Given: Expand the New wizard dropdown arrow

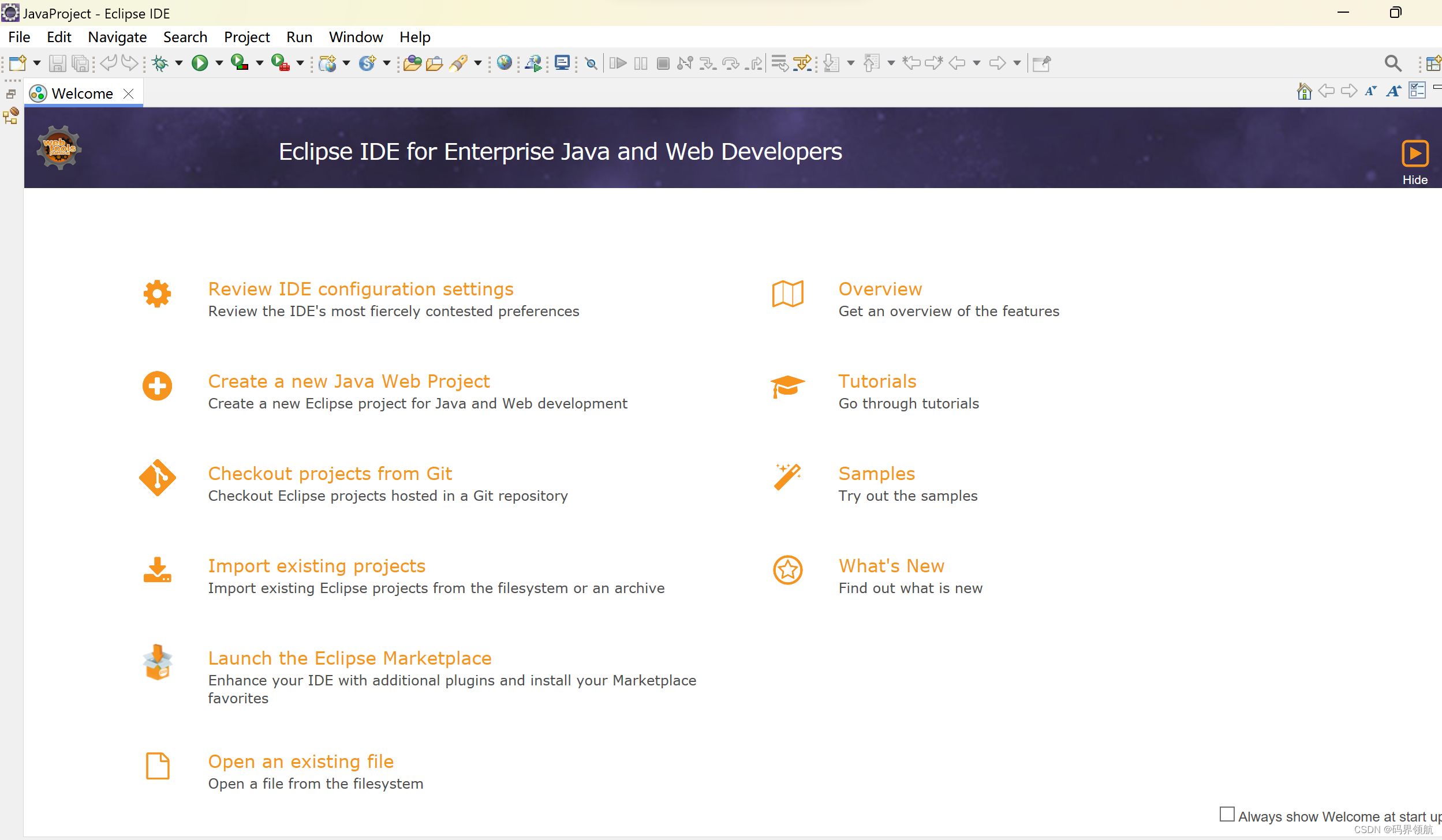Looking at the screenshot, I should click(x=36, y=63).
